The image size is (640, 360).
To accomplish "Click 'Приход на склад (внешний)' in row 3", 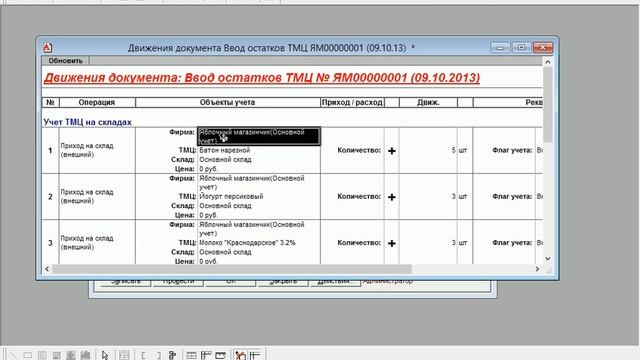I will tap(87, 242).
